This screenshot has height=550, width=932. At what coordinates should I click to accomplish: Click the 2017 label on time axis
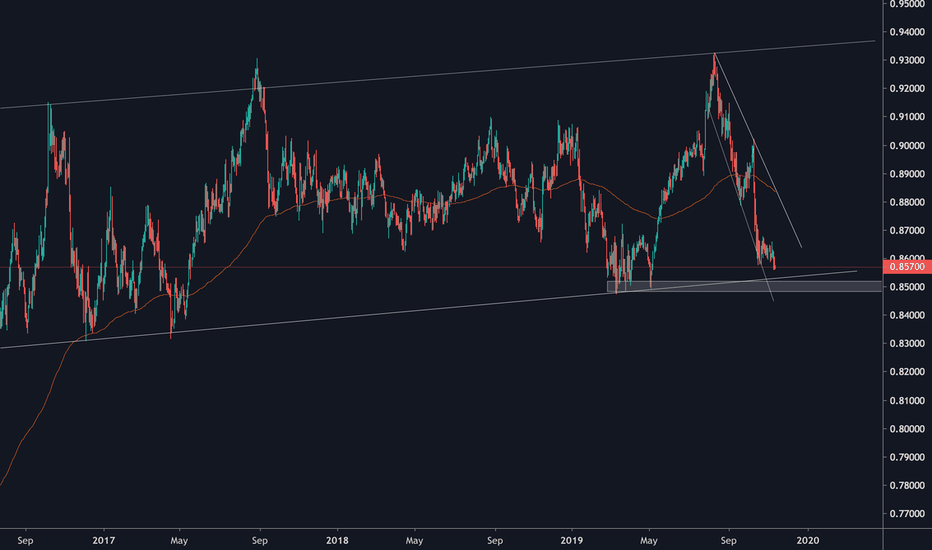point(103,540)
